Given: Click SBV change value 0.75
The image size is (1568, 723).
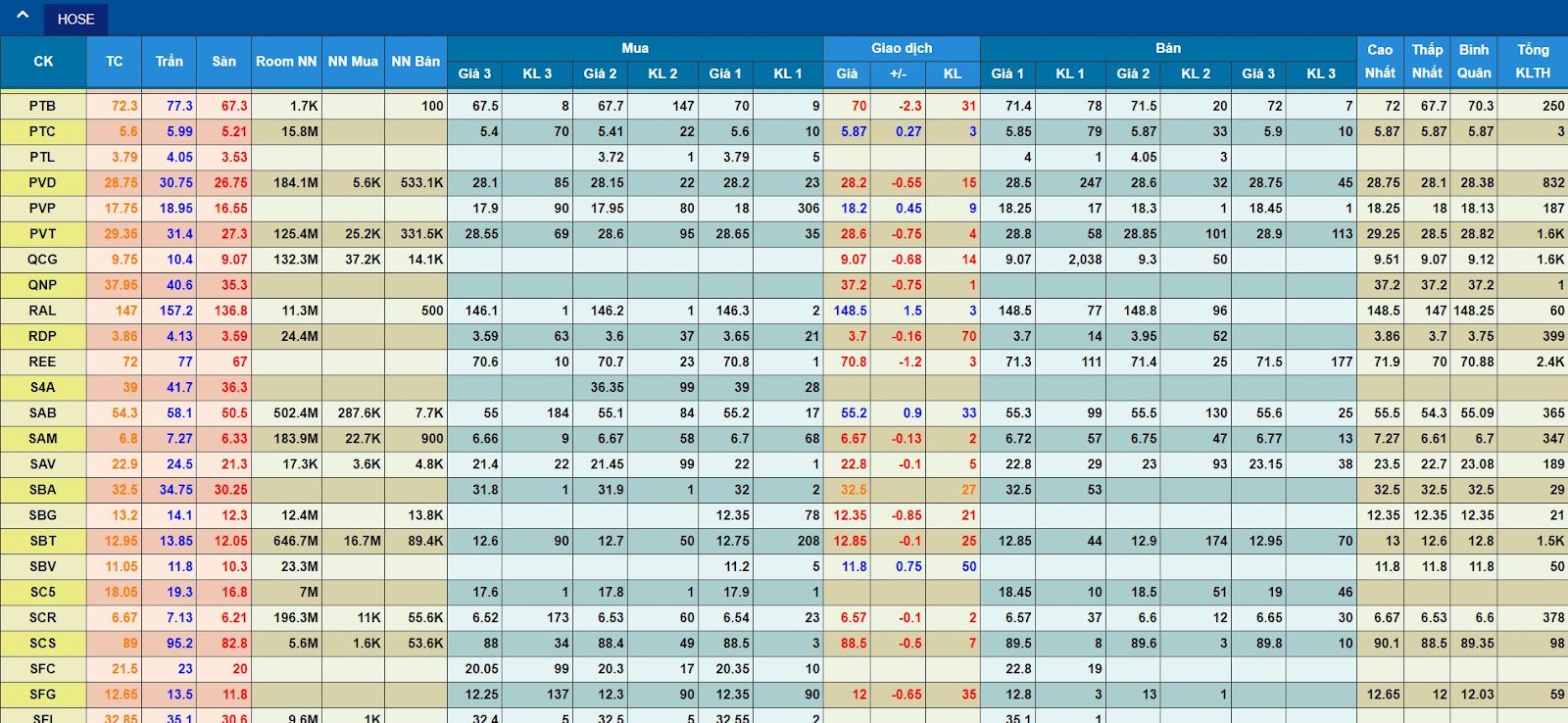Looking at the screenshot, I should pos(908,566).
